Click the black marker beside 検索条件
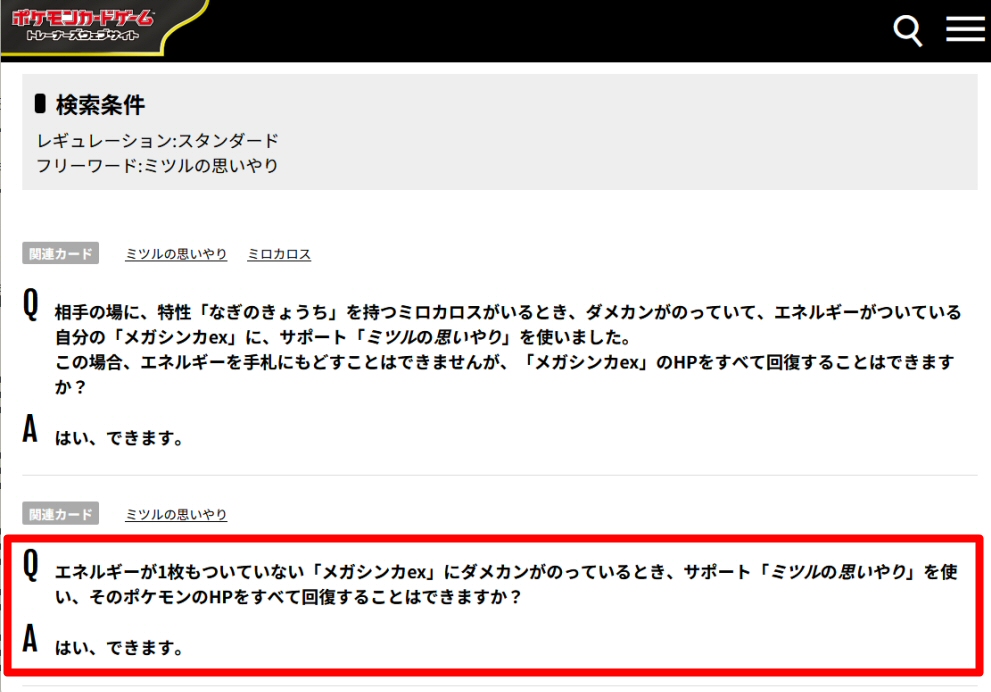Image resolution: width=991 pixels, height=692 pixels. [40, 104]
